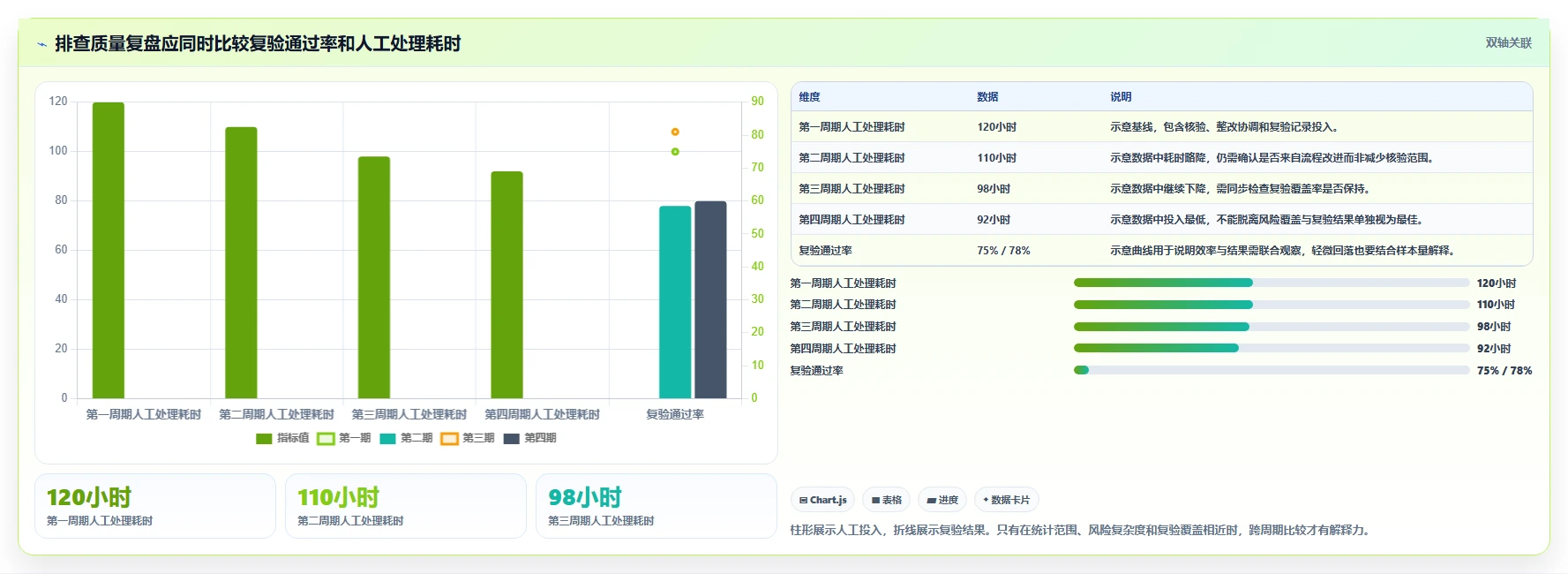
Task: Click the Chart.js chip
Action: tap(822, 500)
